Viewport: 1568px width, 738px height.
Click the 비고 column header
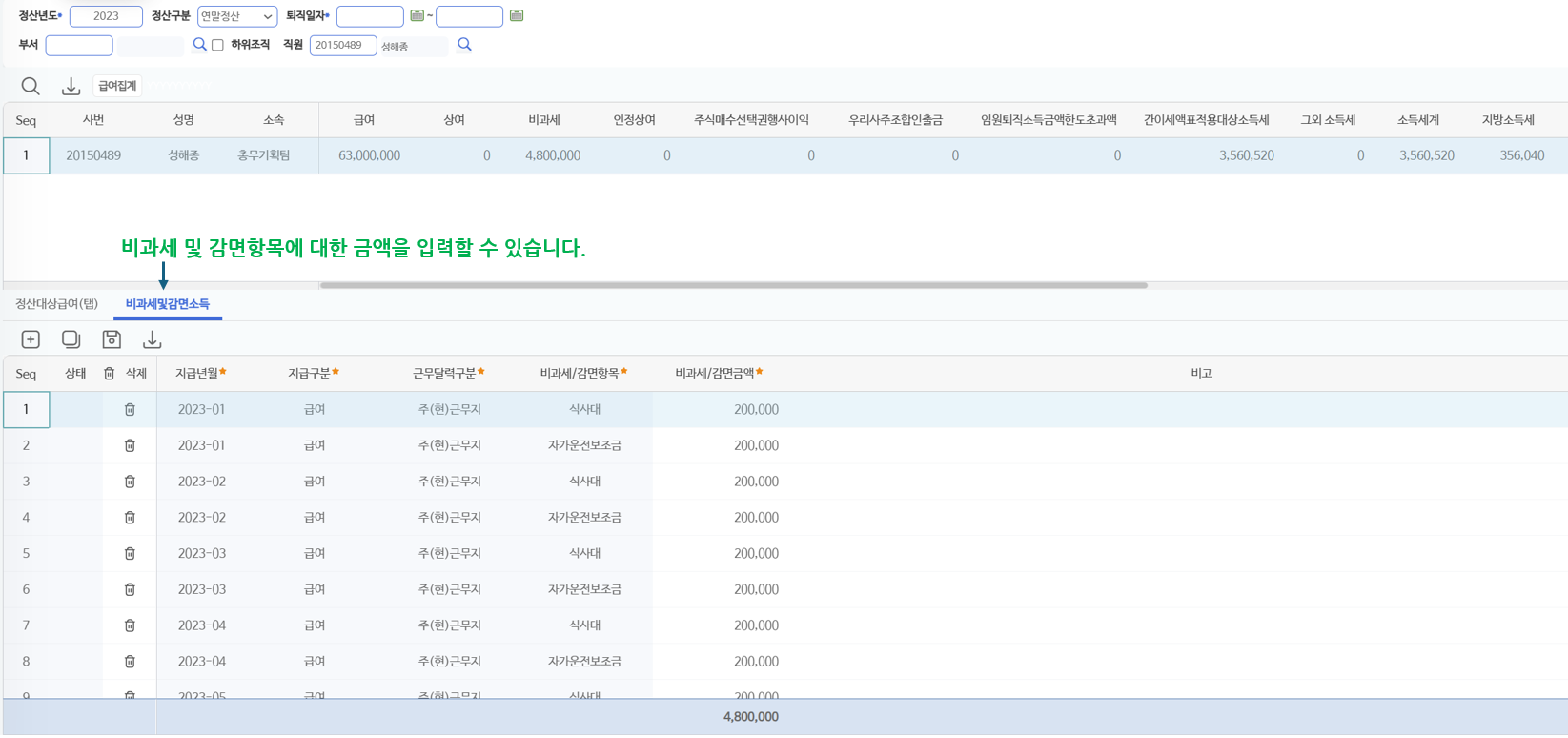(x=1201, y=374)
